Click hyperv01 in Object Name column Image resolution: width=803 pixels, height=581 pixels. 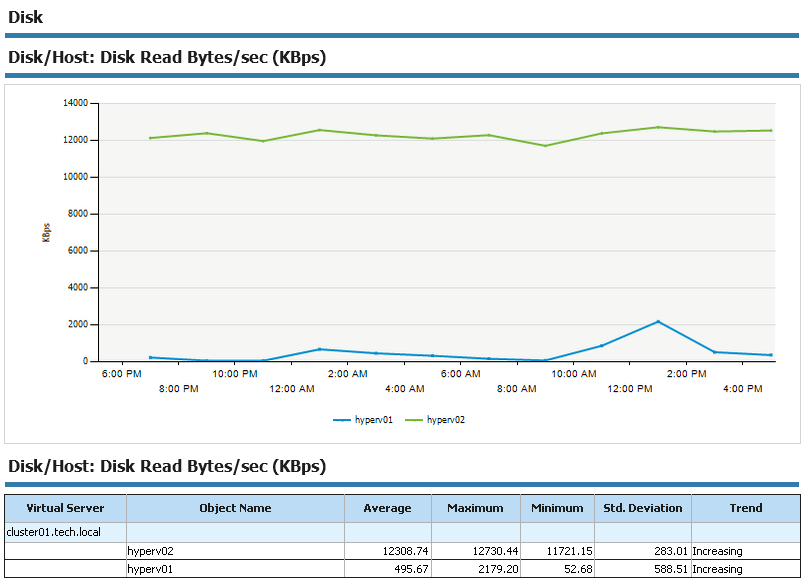pos(150,569)
